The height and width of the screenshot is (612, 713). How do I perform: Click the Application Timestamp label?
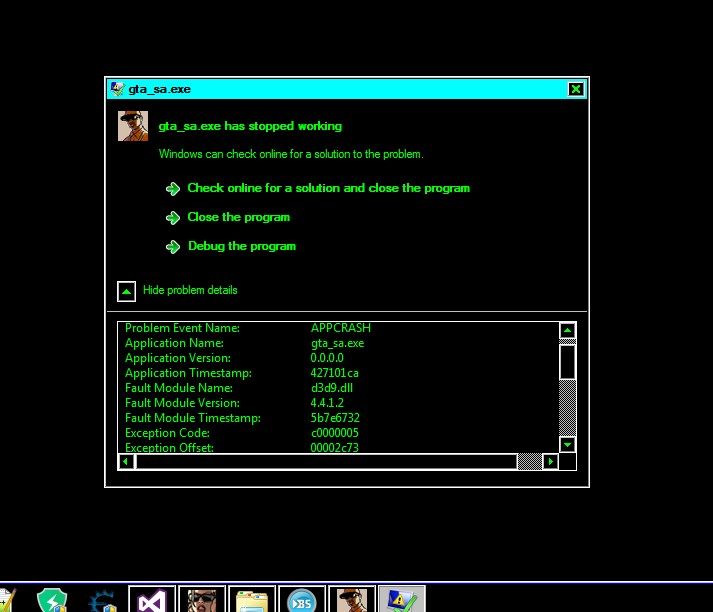coord(188,373)
